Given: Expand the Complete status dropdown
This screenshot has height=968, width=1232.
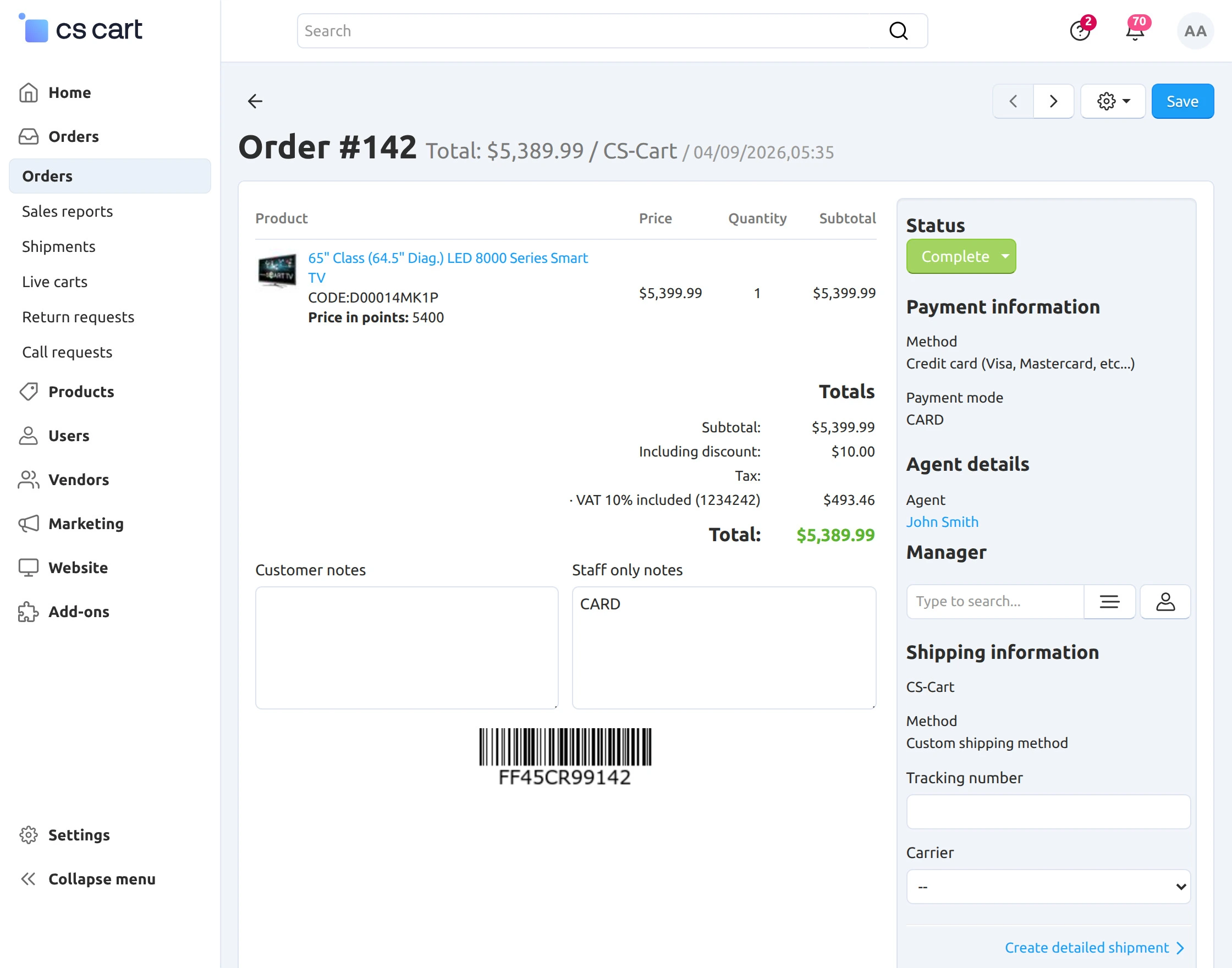Looking at the screenshot, I should click(961, 256).
